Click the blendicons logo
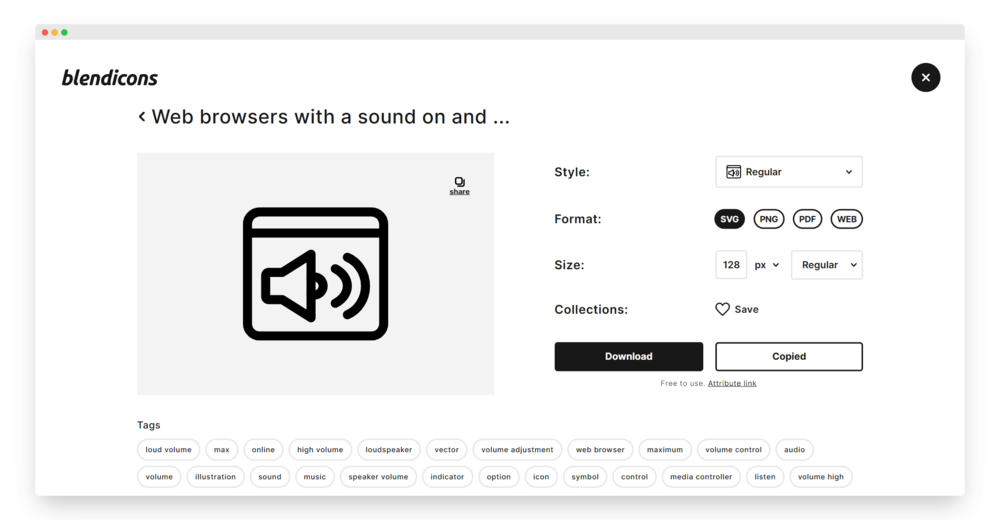1000x520 pixels. pyautogui.click(x=110, y=78)
